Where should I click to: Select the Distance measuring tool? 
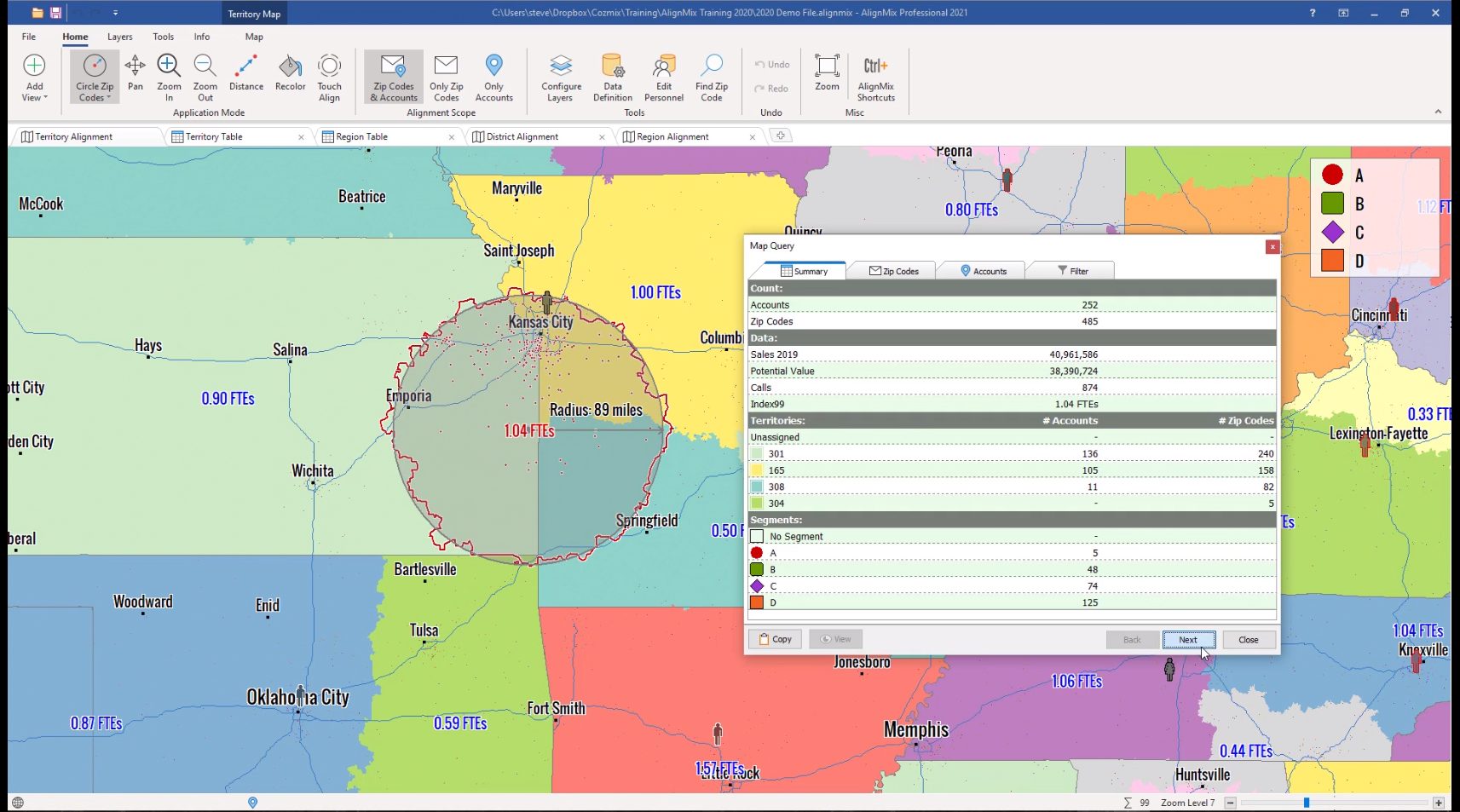246,74
